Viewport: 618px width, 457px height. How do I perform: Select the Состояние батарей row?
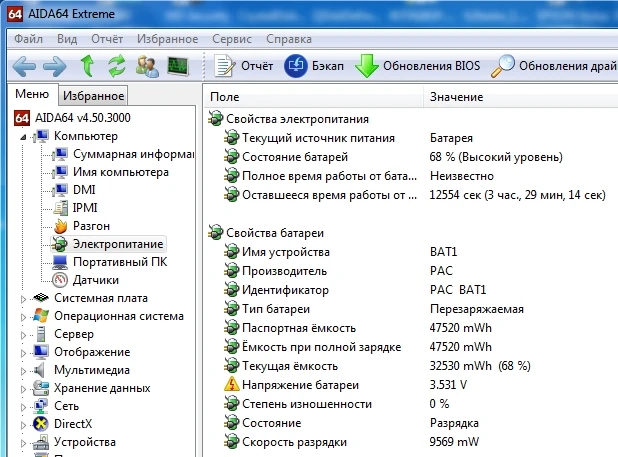tap(410, 157)
